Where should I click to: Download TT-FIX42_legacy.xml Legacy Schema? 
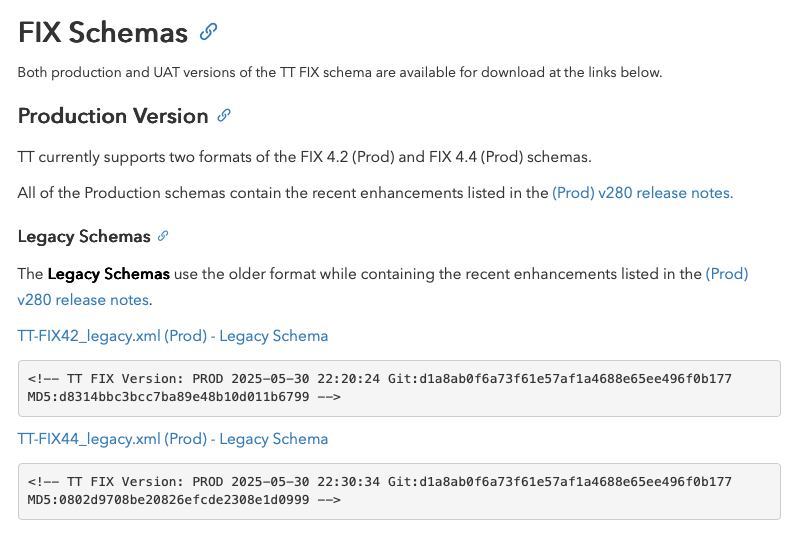pos(173,336)
